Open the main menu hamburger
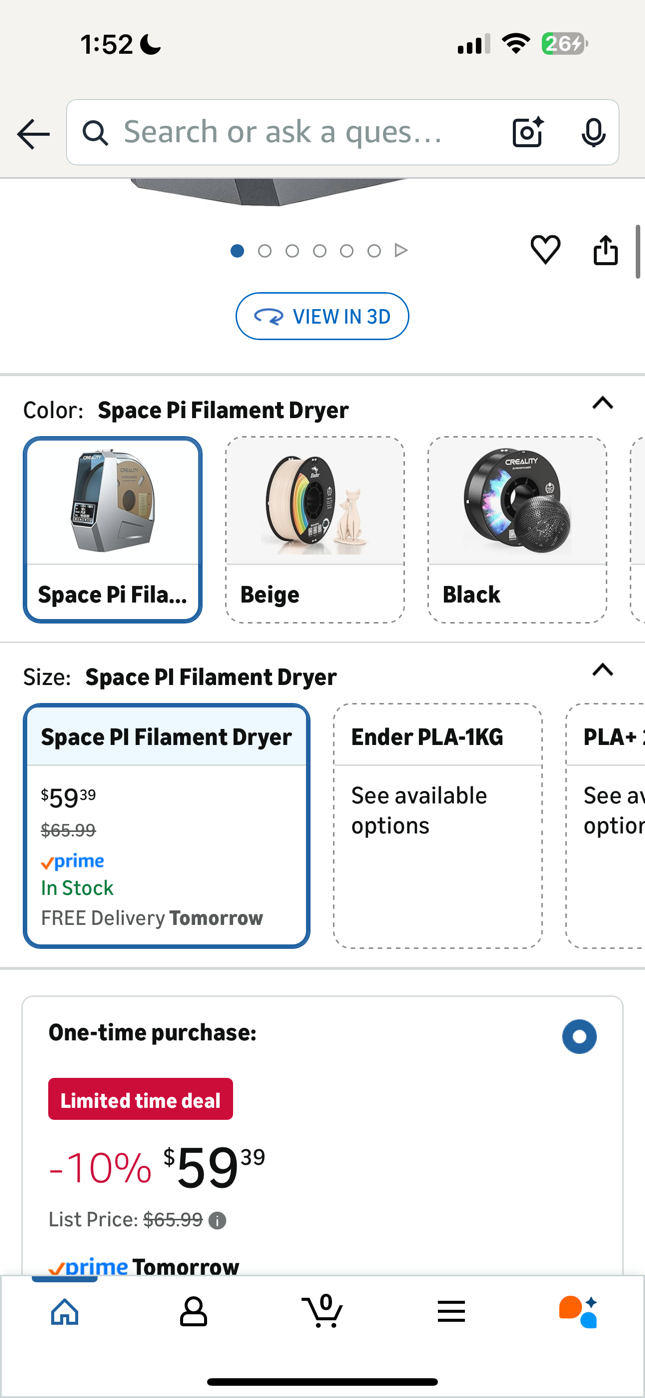This screenshot has height=1398, width=645. pyautogui.click(x=451, y=1310)
